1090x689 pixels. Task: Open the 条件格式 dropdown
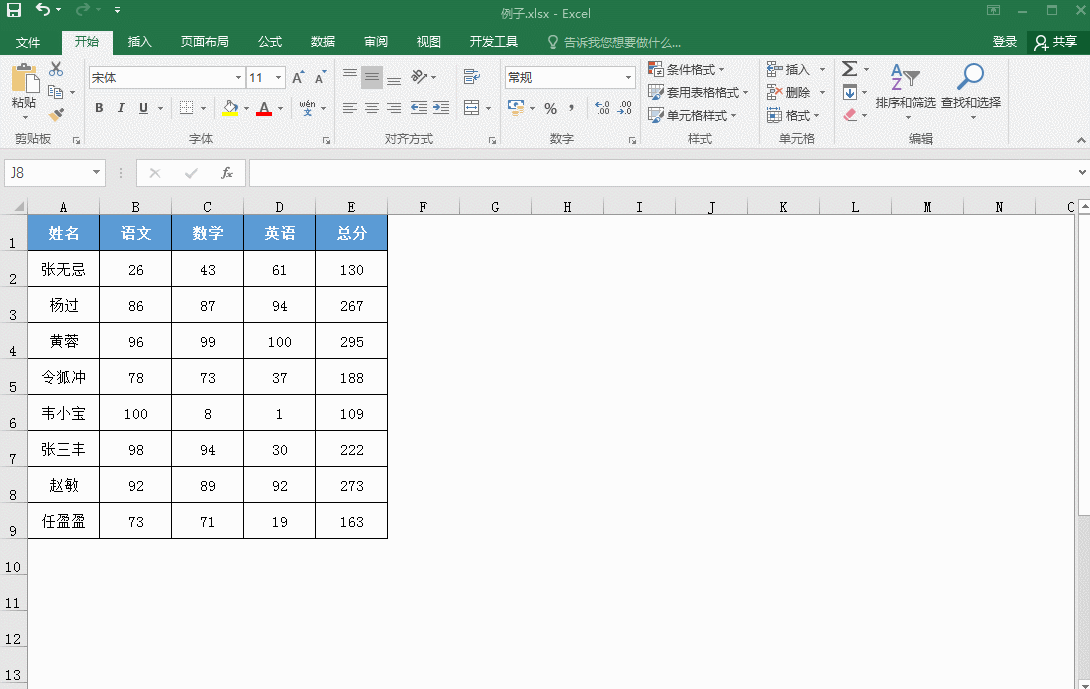[686, 70]
